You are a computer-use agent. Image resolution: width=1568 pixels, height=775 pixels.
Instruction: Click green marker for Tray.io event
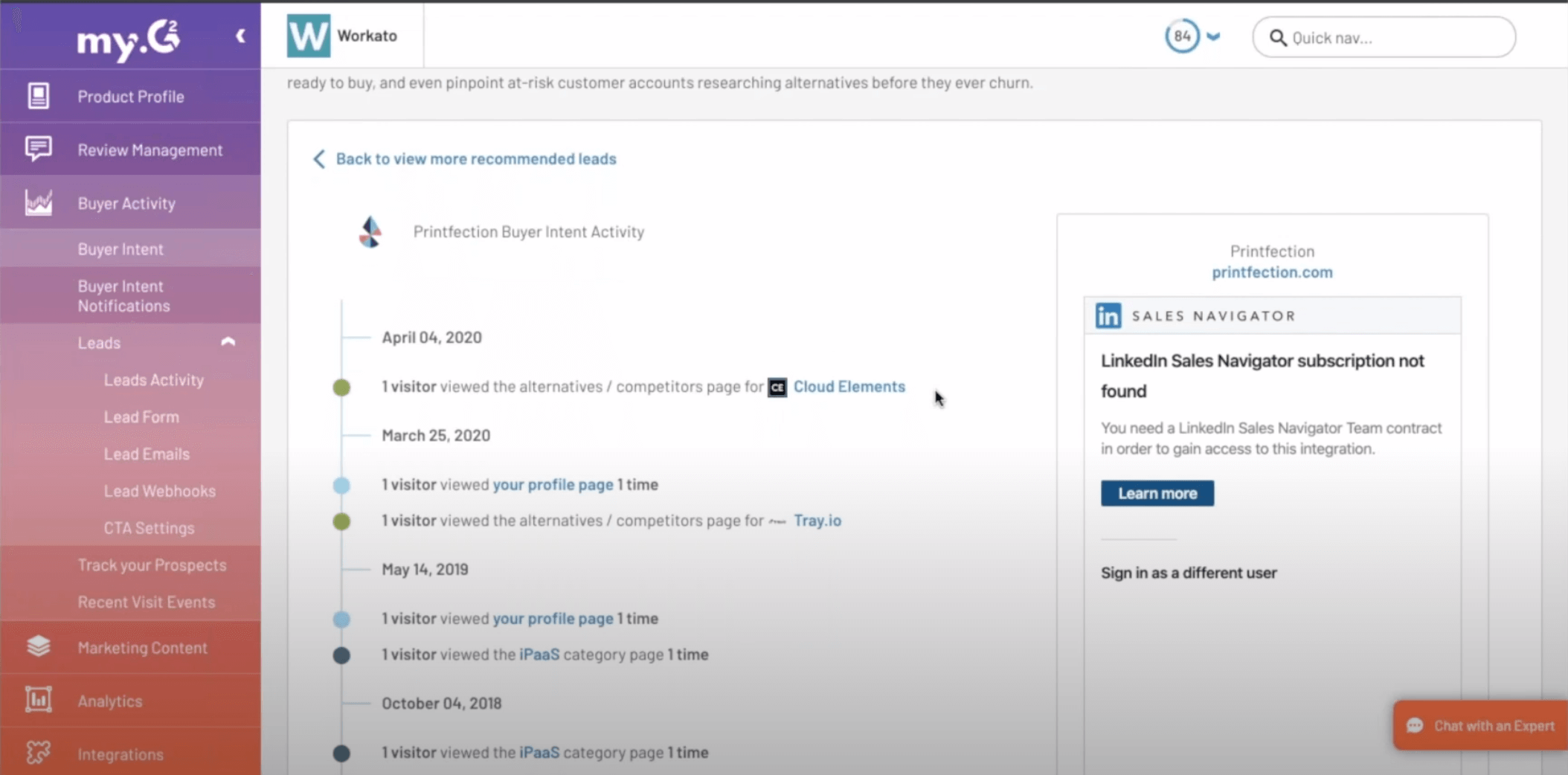tap(341, 521)
